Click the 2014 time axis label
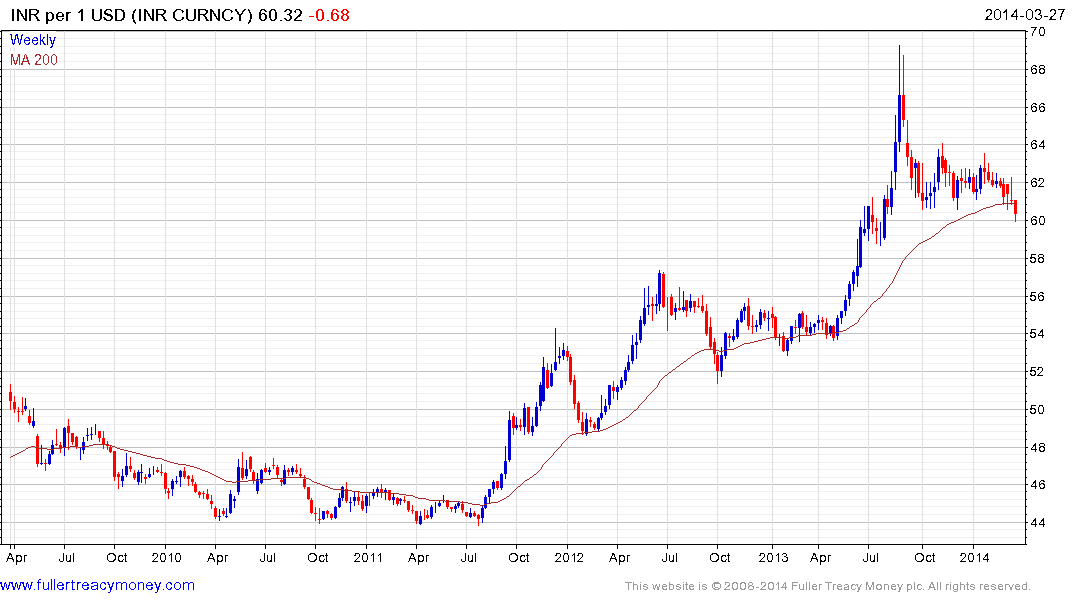1075x600 pixels. 974,557
